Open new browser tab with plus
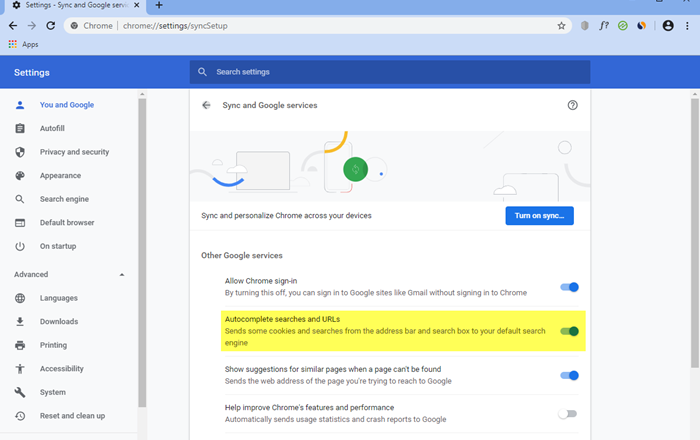 [x=159, y=5]
